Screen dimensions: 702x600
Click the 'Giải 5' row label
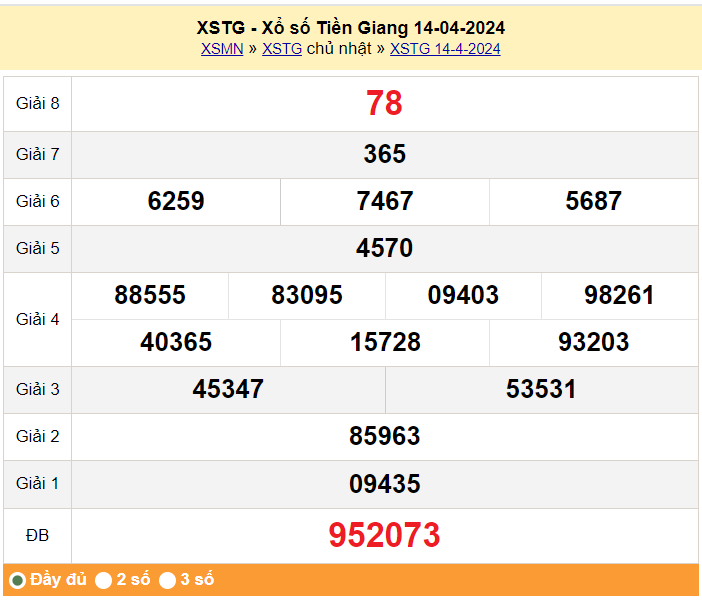(38, 249)
